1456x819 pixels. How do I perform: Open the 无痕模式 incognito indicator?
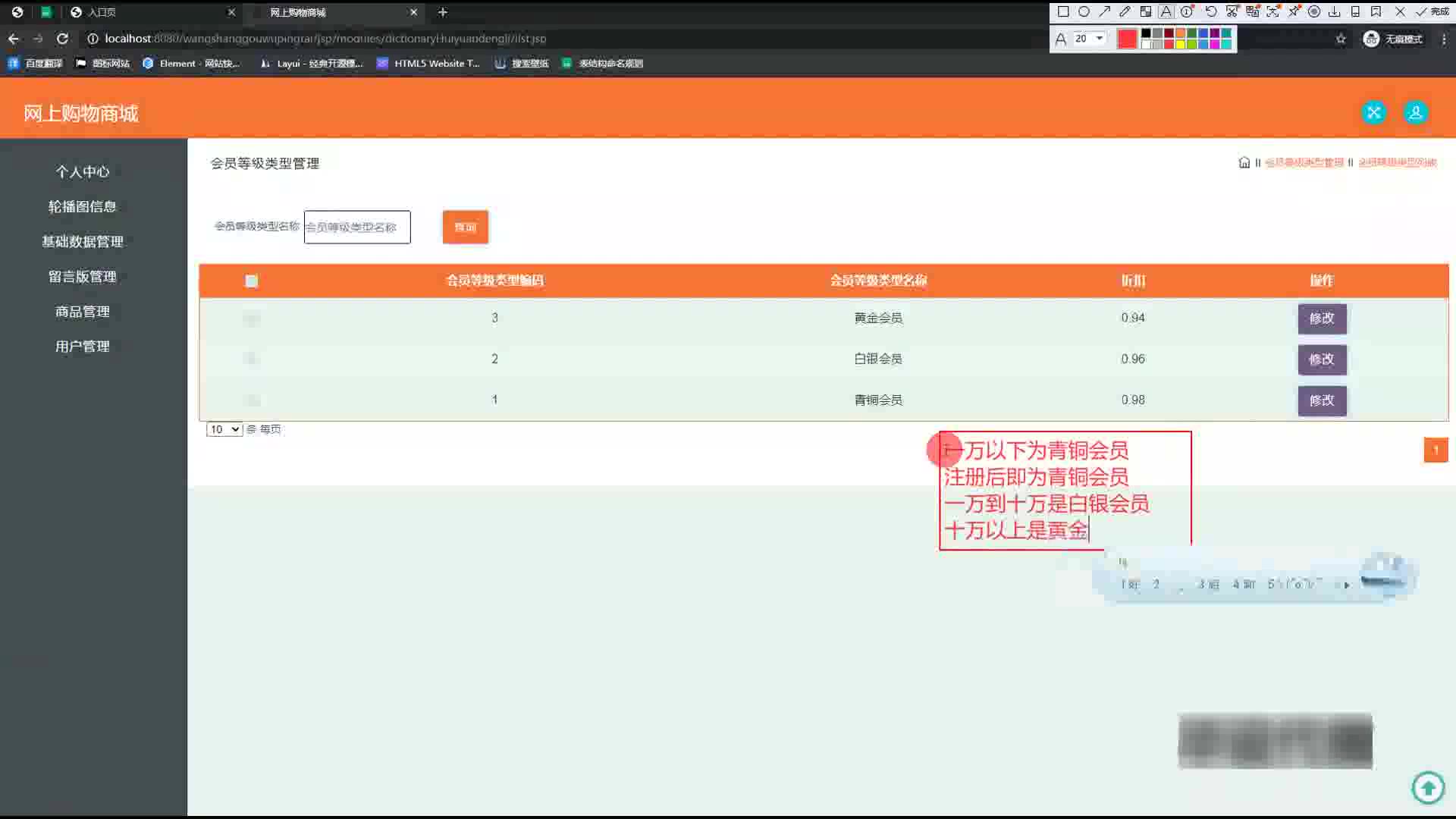[1393, 39]
